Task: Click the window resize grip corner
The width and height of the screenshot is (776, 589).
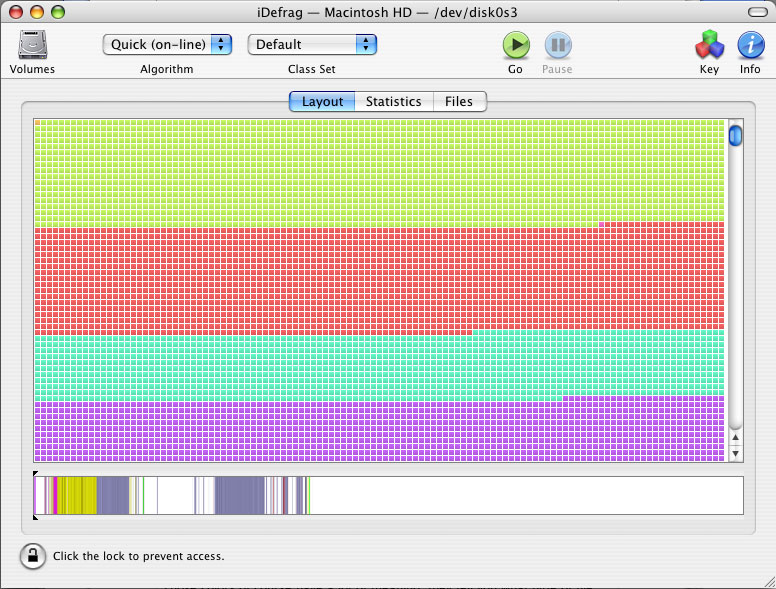Action: (769, 582)
